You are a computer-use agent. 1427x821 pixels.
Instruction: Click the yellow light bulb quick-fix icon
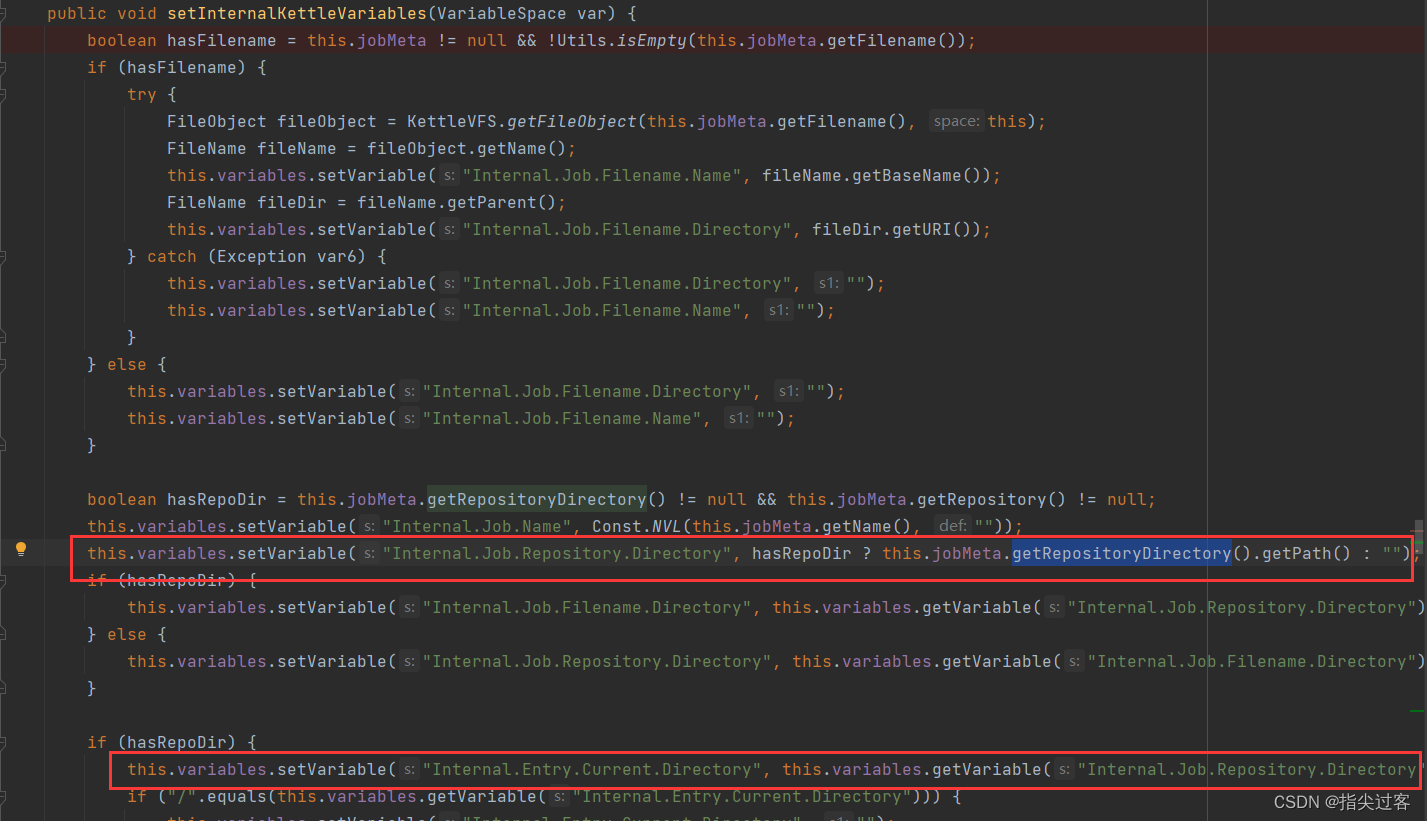[x=21, y=548]
